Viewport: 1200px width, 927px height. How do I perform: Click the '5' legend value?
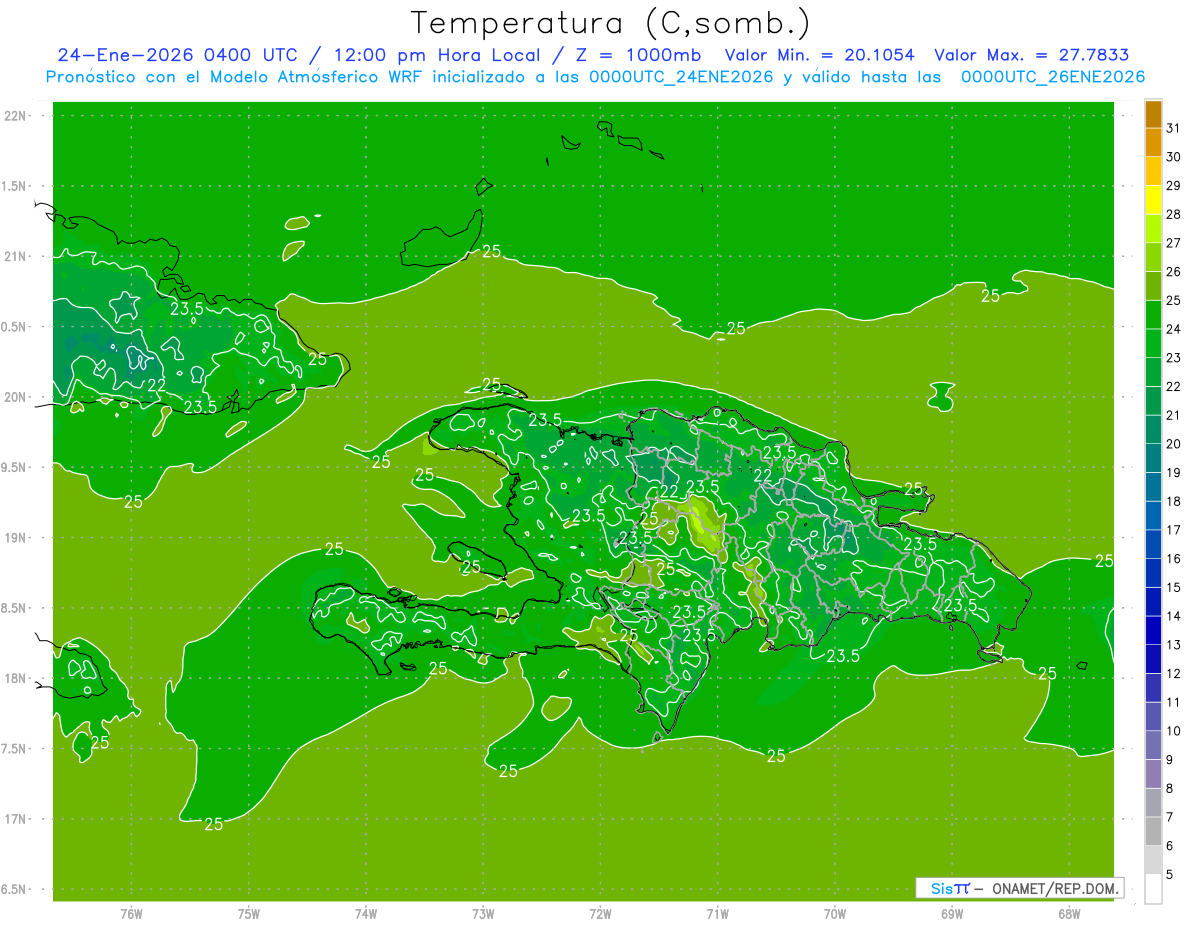pyautogui.click(x=1170, y=875)
